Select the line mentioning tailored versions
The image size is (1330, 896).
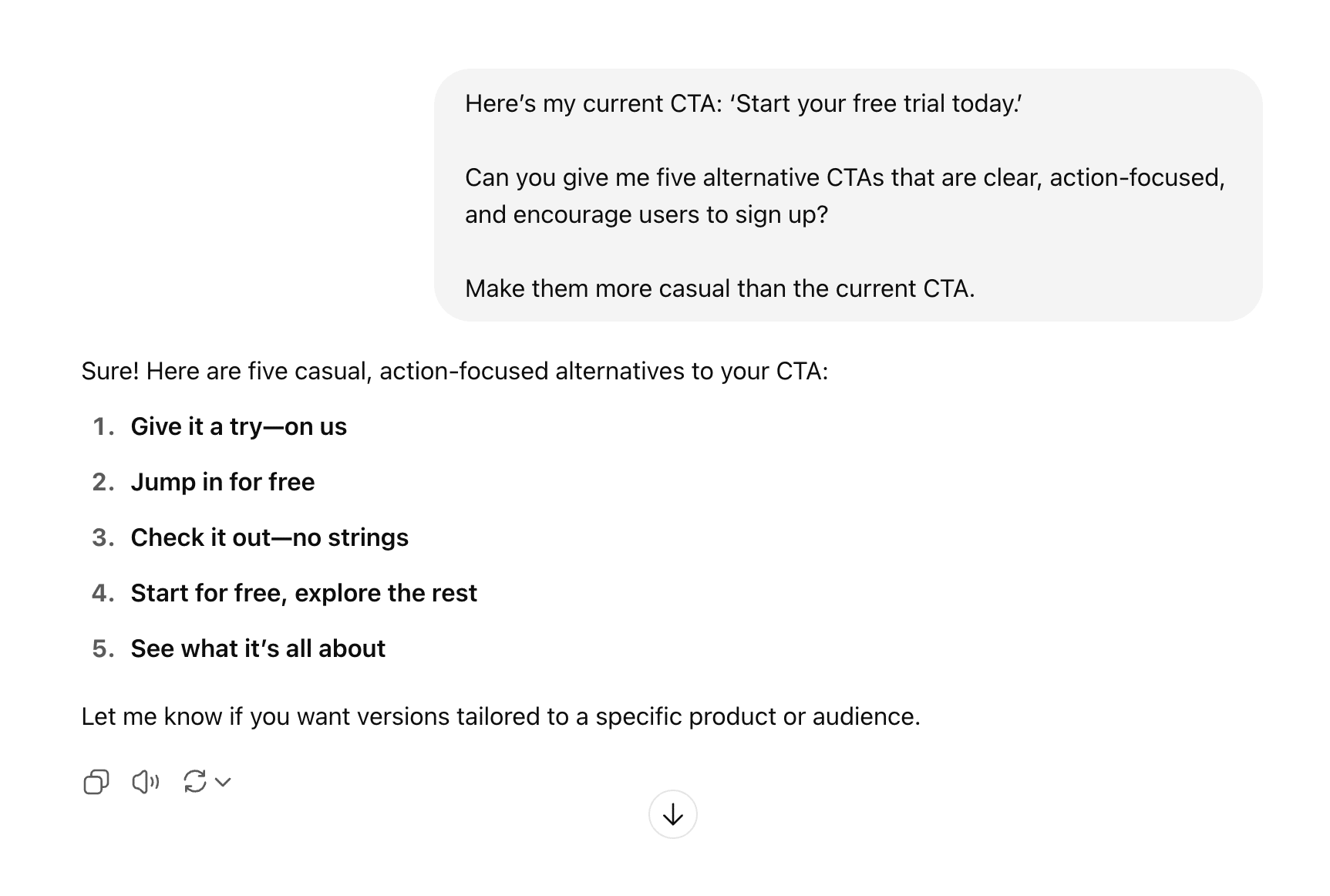(x=500, y=716)
